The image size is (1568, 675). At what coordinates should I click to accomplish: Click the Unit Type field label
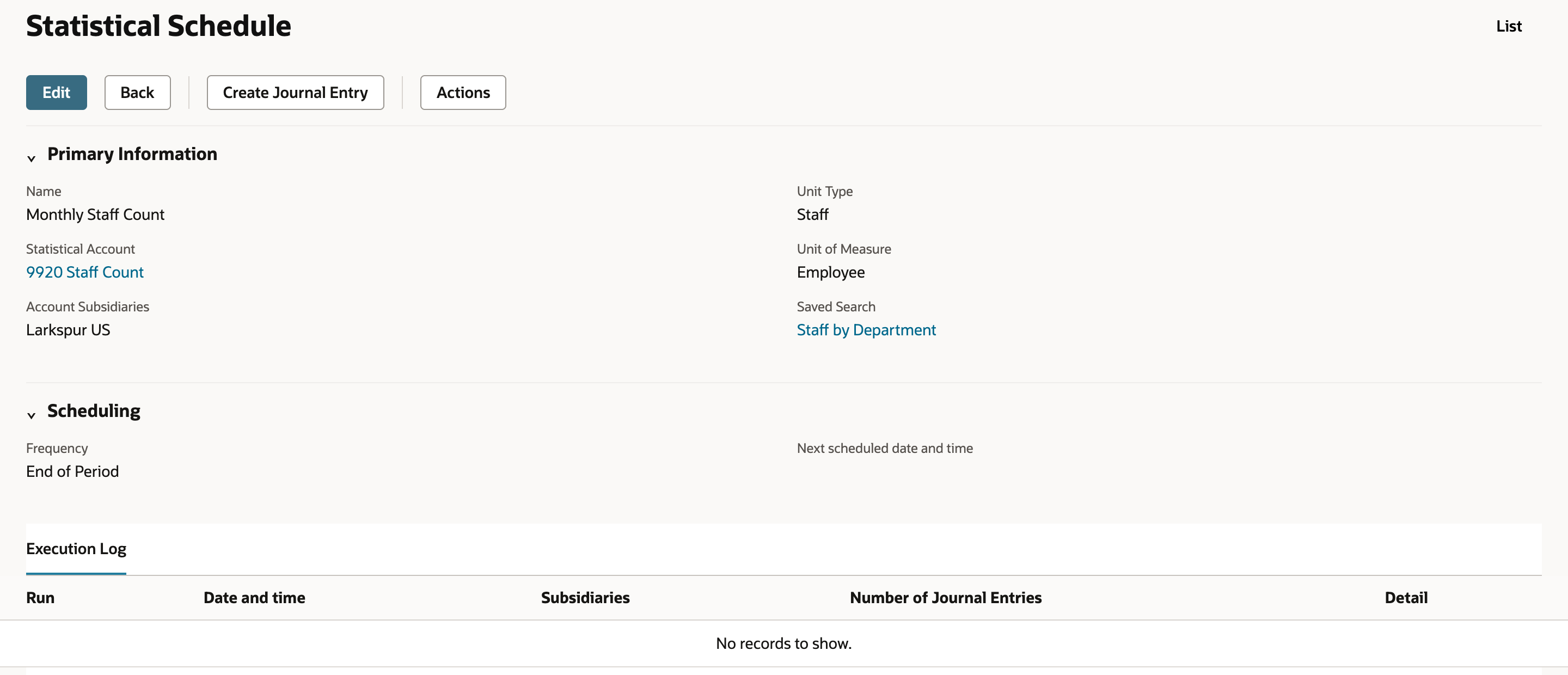click(825, 191)
